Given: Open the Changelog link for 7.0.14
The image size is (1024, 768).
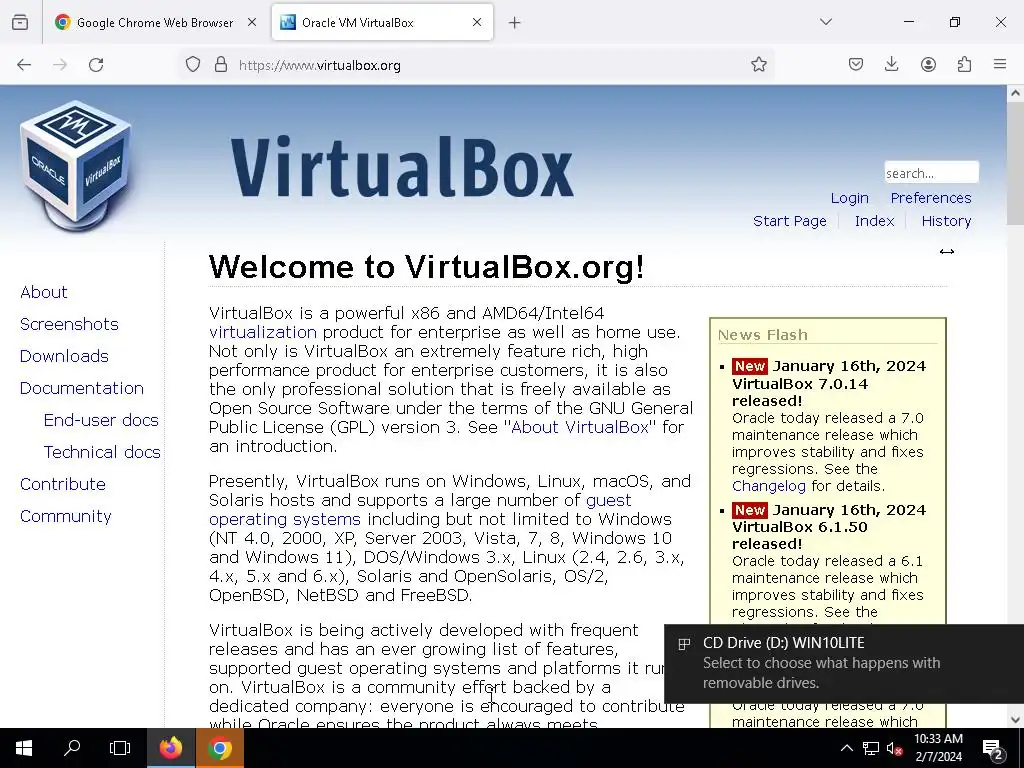Looking at the screenshot, I should pyautogui.click(x=769, y=486).
